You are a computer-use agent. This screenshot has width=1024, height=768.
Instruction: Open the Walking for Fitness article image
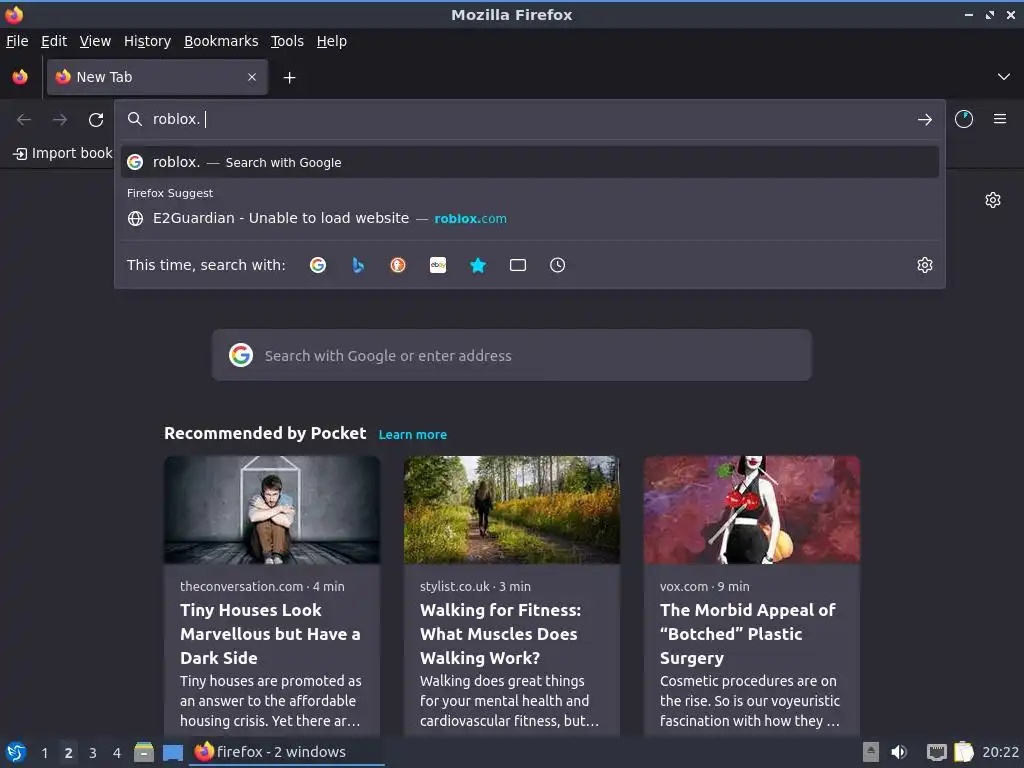[x=512, y=510]
